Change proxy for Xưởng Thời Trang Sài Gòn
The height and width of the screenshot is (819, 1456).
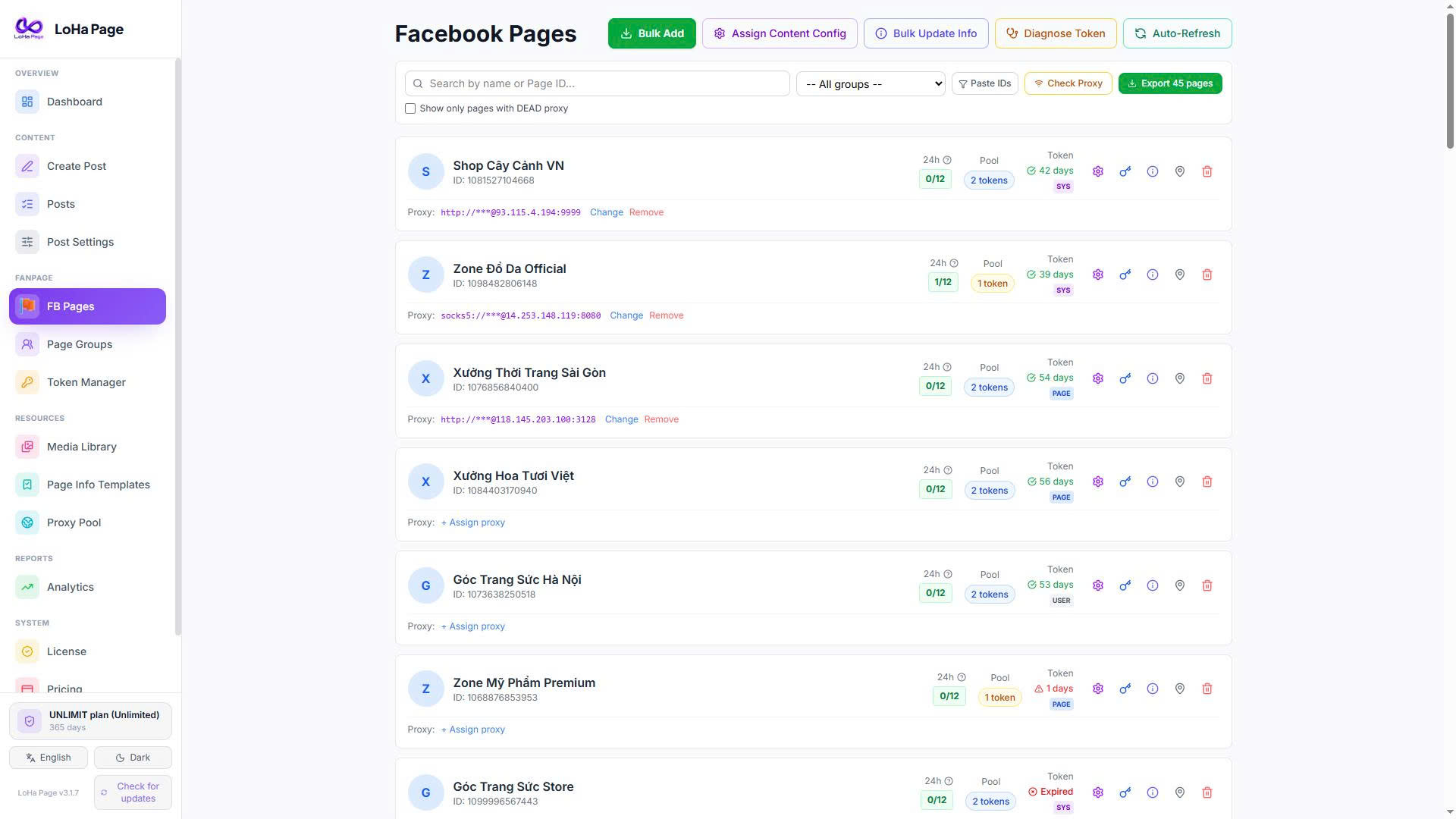pos(621,419)
